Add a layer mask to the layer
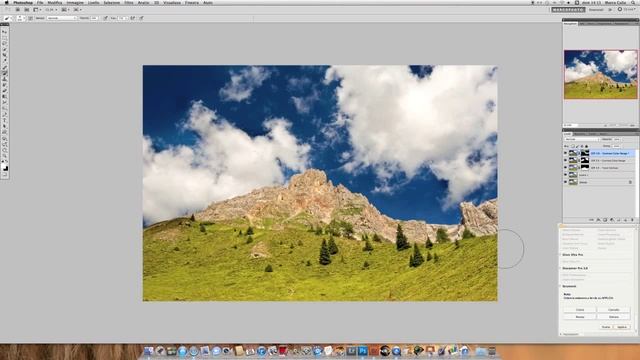 coord(605,220)
